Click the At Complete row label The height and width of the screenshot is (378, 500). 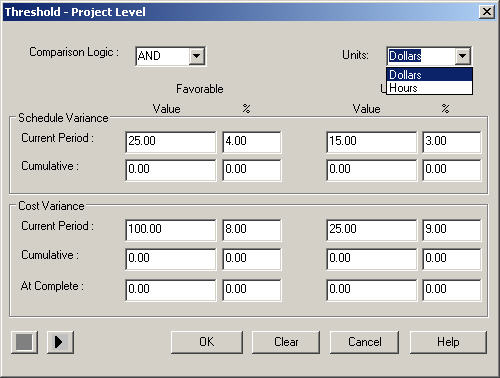tap(52, 286)
